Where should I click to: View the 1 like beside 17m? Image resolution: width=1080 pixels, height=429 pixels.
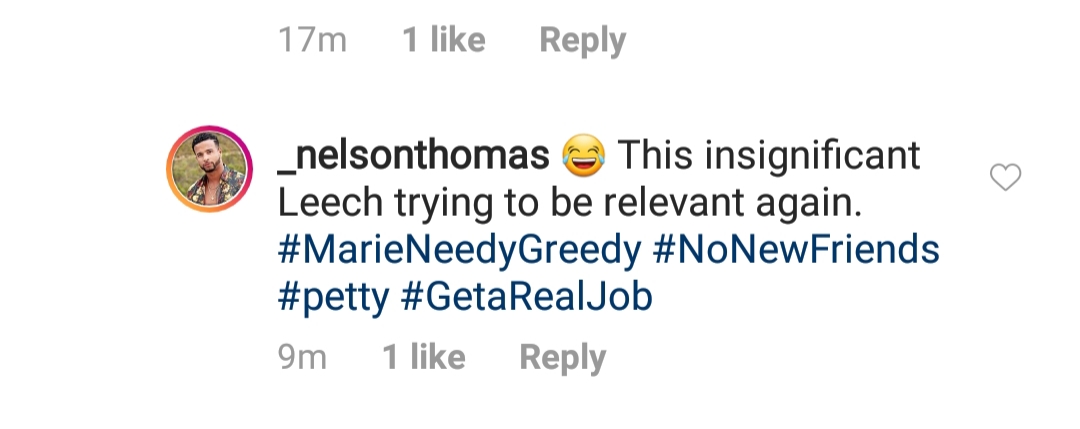tap(444, 39)
